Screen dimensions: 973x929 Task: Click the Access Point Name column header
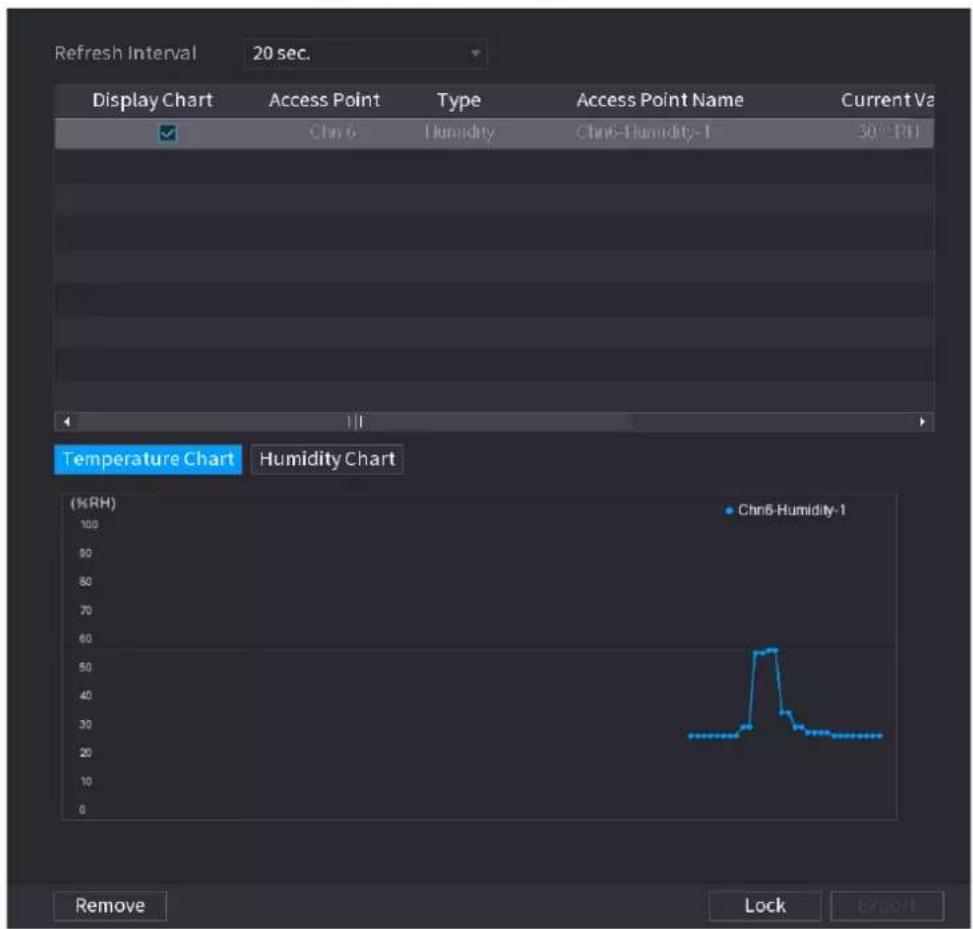[660, 101]
